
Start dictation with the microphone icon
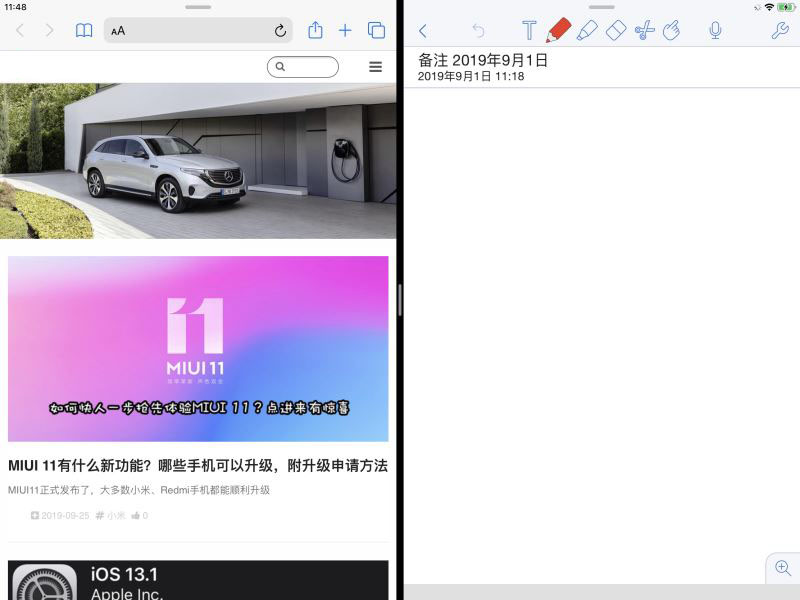point(716,29)
